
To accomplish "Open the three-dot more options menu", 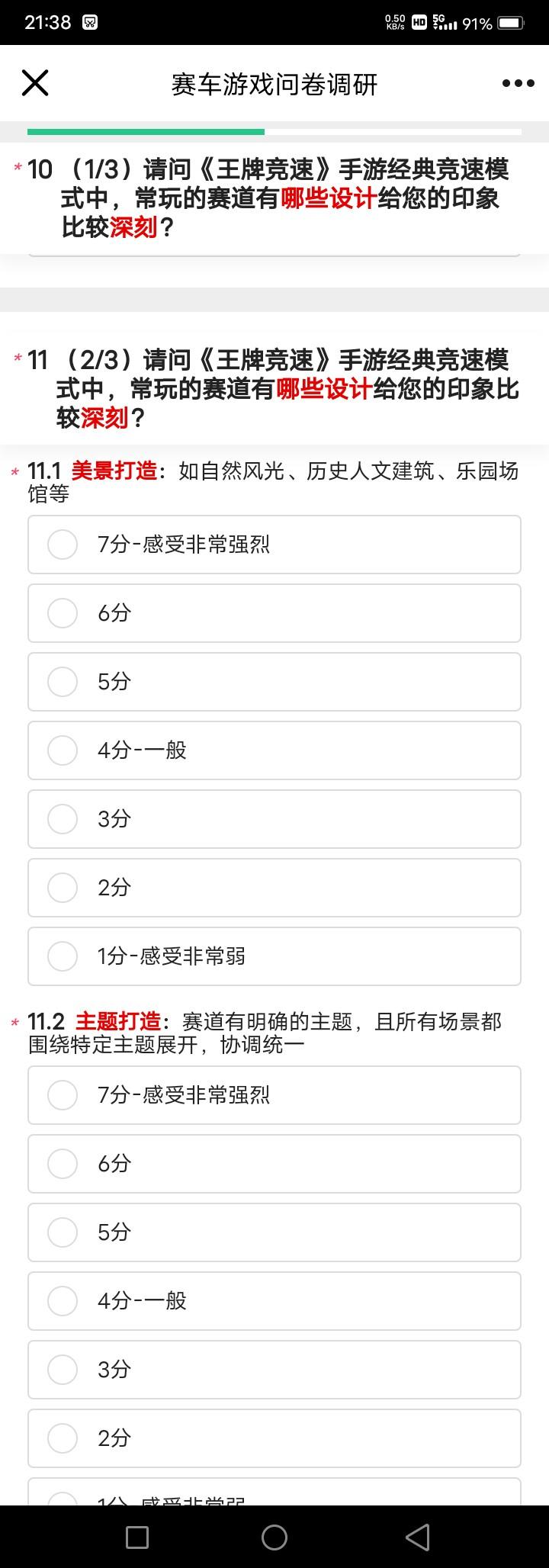I will point(518,83).
